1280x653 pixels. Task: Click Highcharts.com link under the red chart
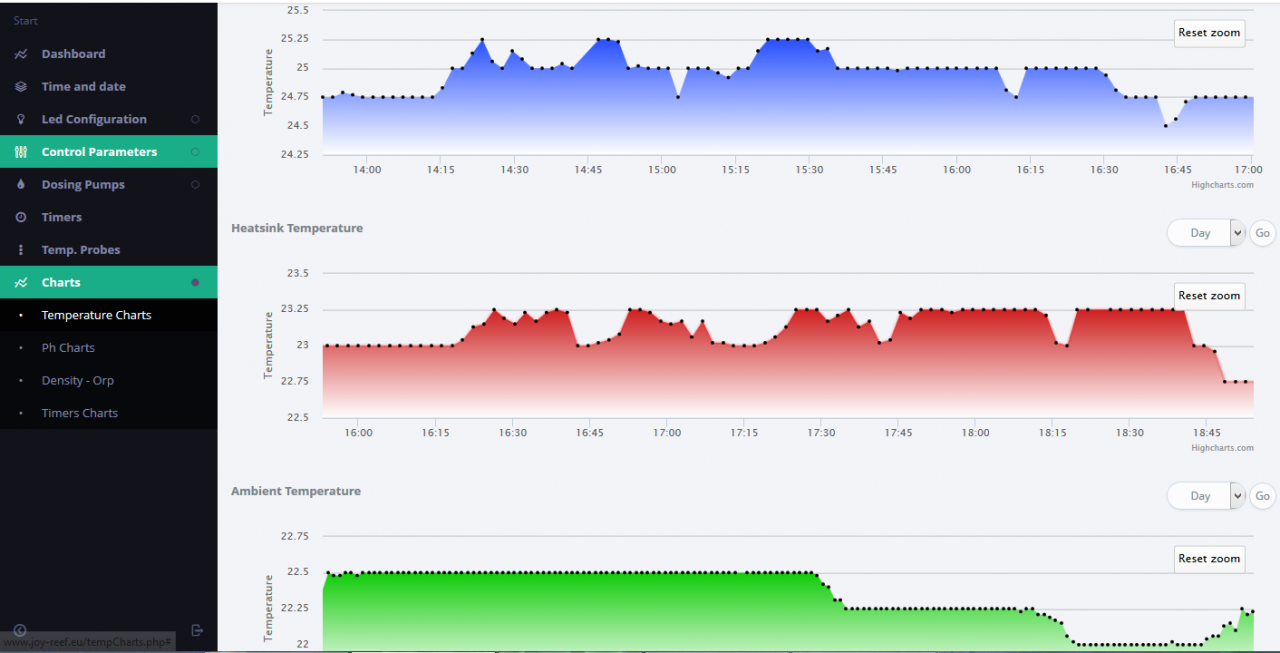tap(1222, 448)
